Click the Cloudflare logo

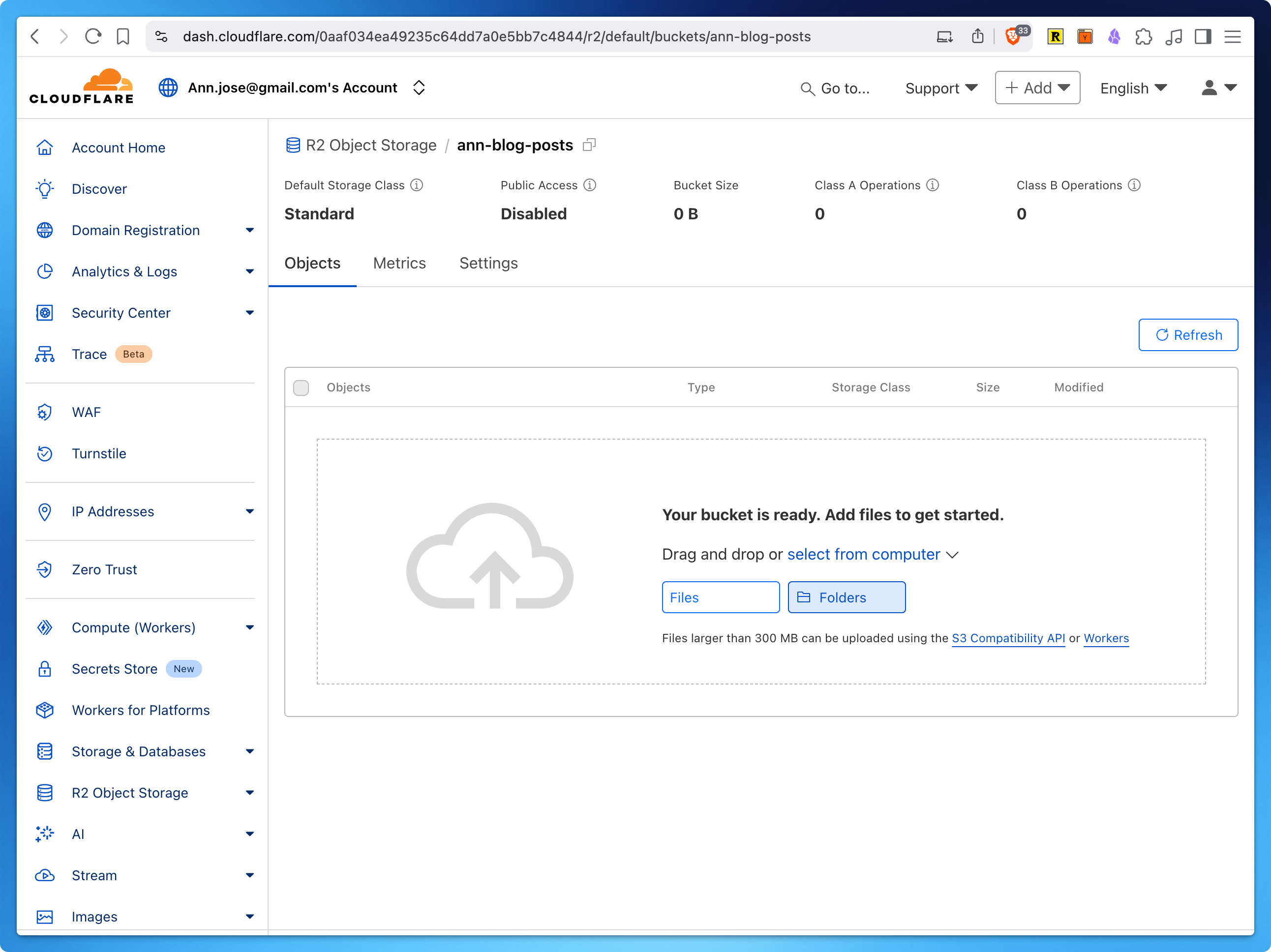pos(82,88)
